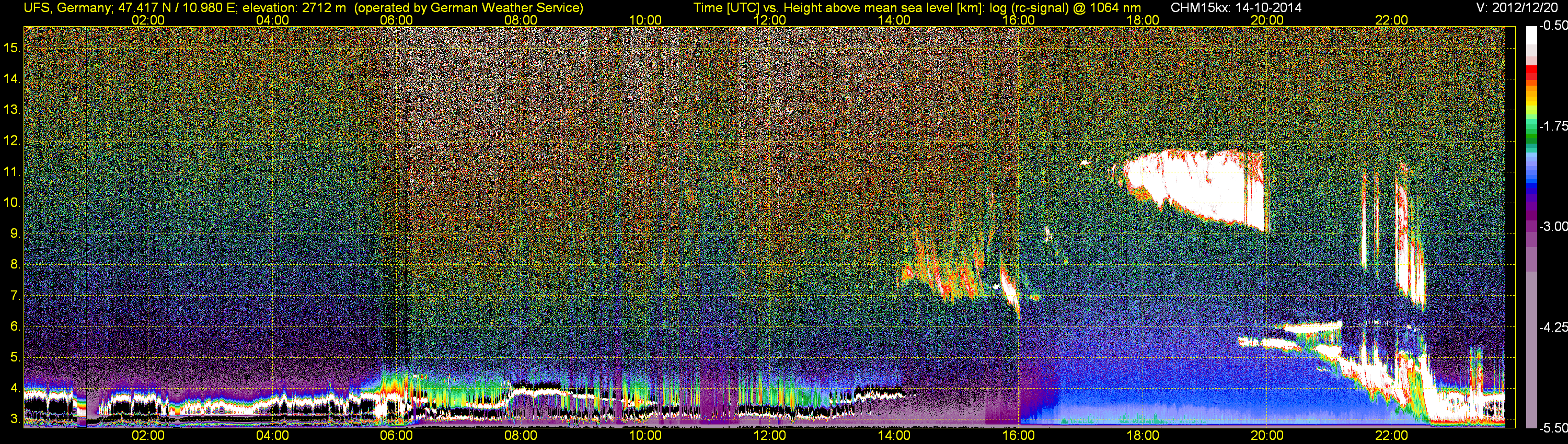Click the -4.25 color scale label
This screenshot has width=1568, height=444.
point(1553,327)
